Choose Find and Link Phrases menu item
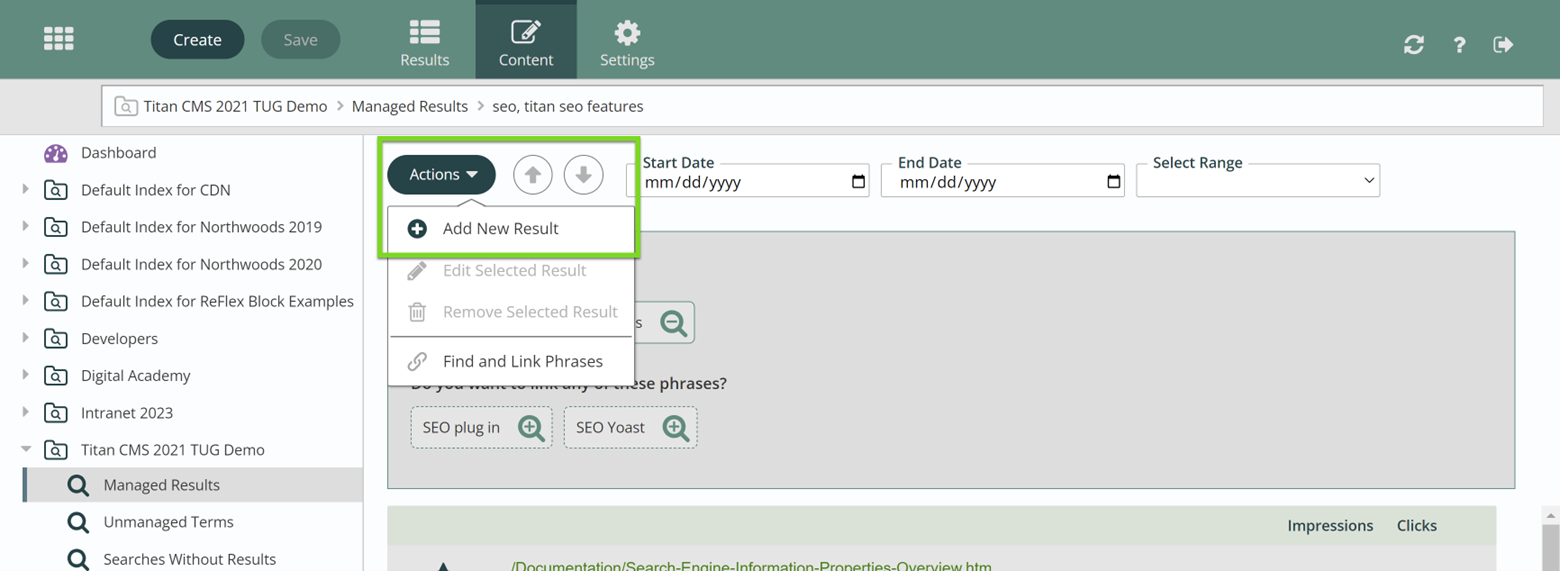The image size is (1560, 571). tap(511, 361)
